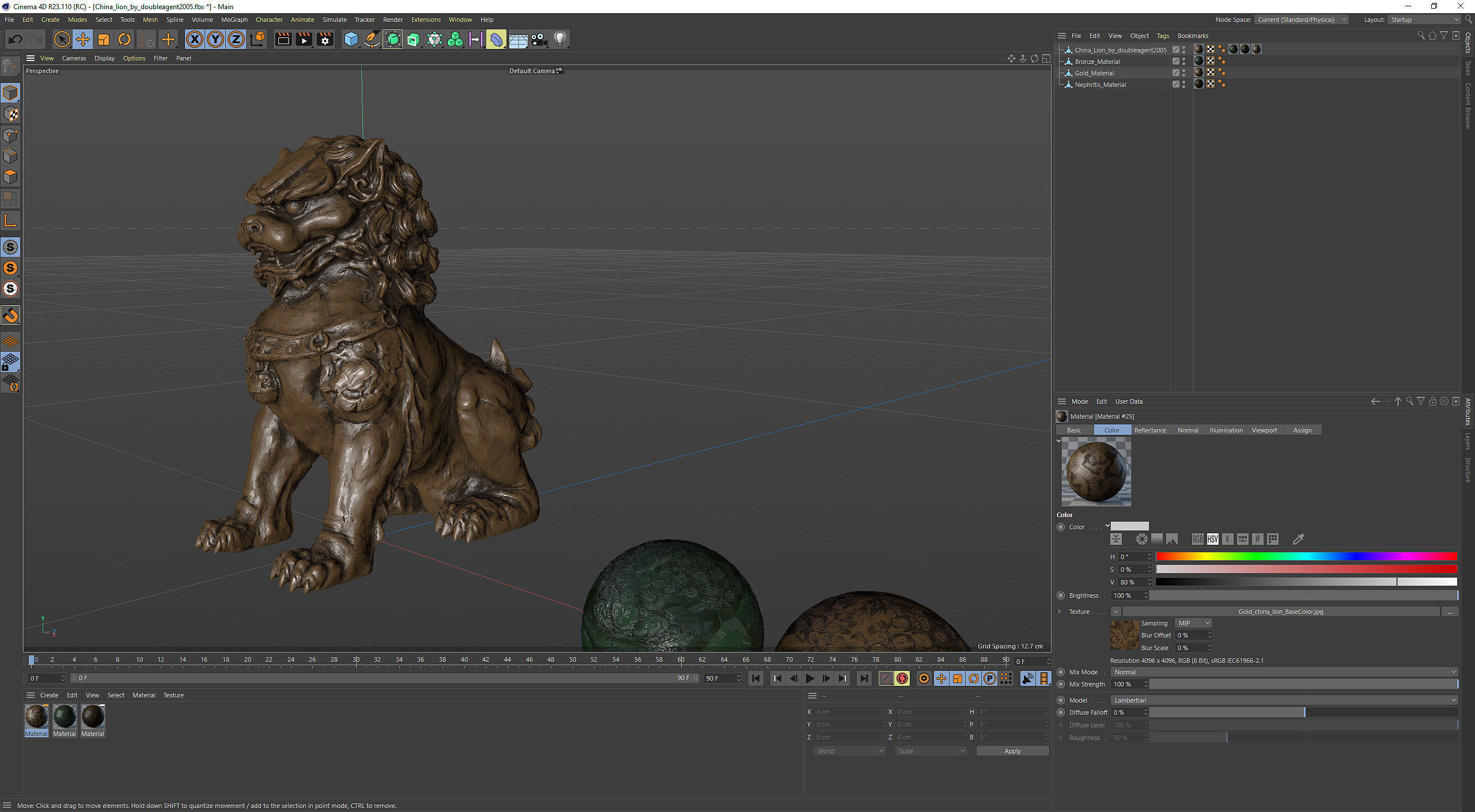Expand the Texture disclosure arrow
Screen dimensions: 1475x812
1060,612
